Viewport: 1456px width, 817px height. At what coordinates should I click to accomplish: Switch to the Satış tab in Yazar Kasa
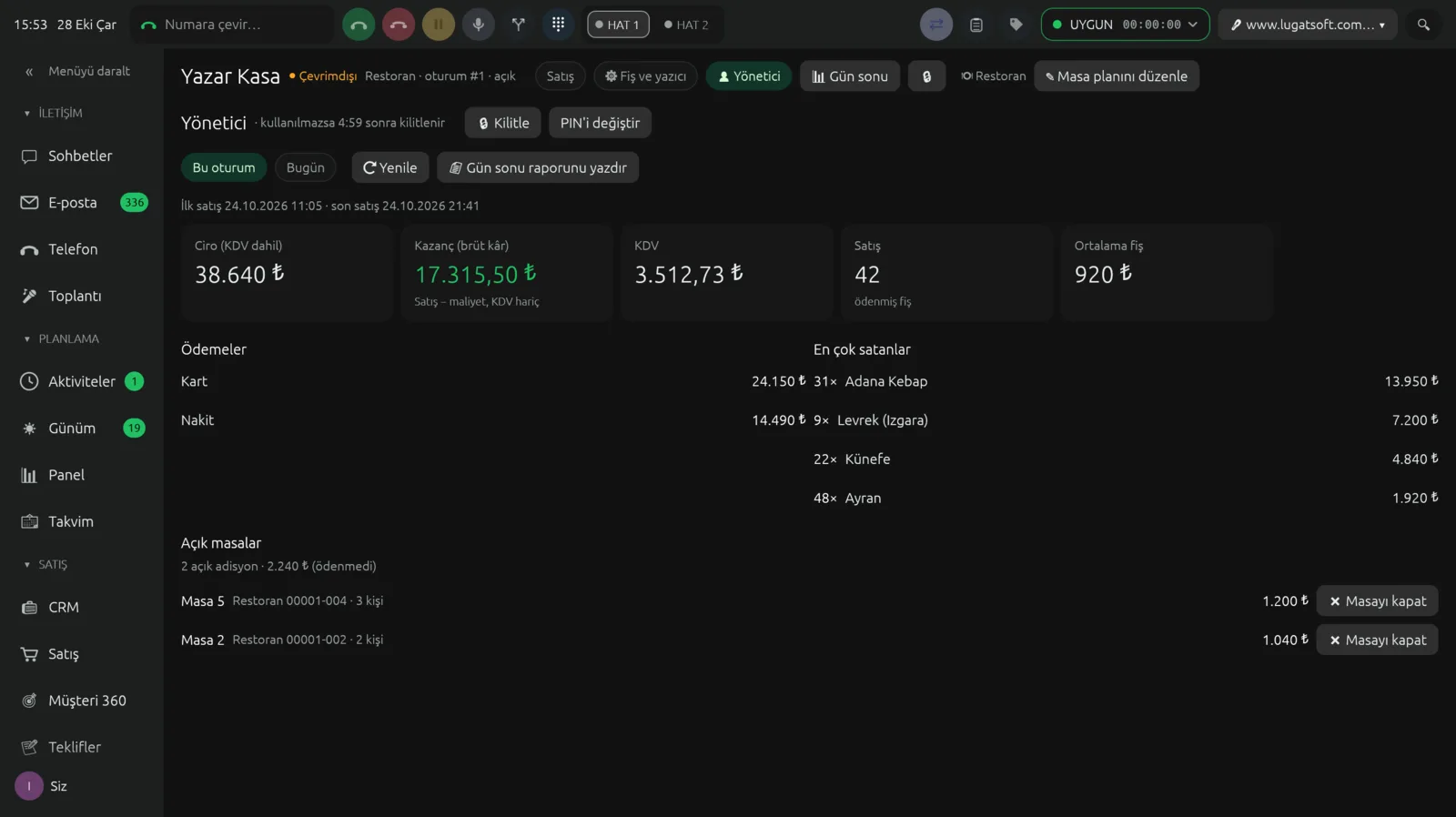click(x=561, y=76)
